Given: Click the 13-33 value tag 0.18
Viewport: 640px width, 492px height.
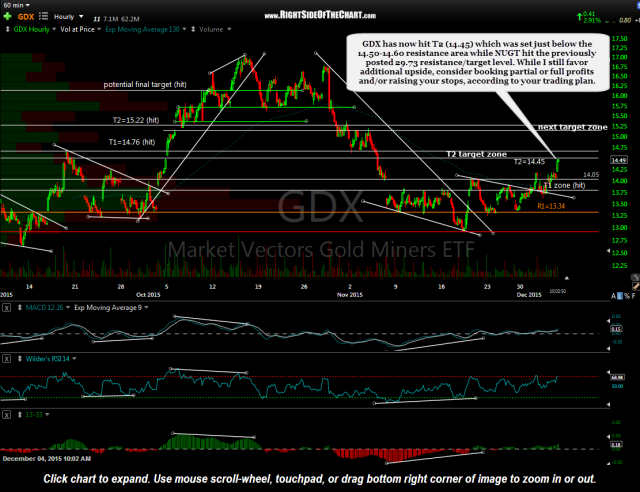Looking at the screenshot, I should click(616, 445).
